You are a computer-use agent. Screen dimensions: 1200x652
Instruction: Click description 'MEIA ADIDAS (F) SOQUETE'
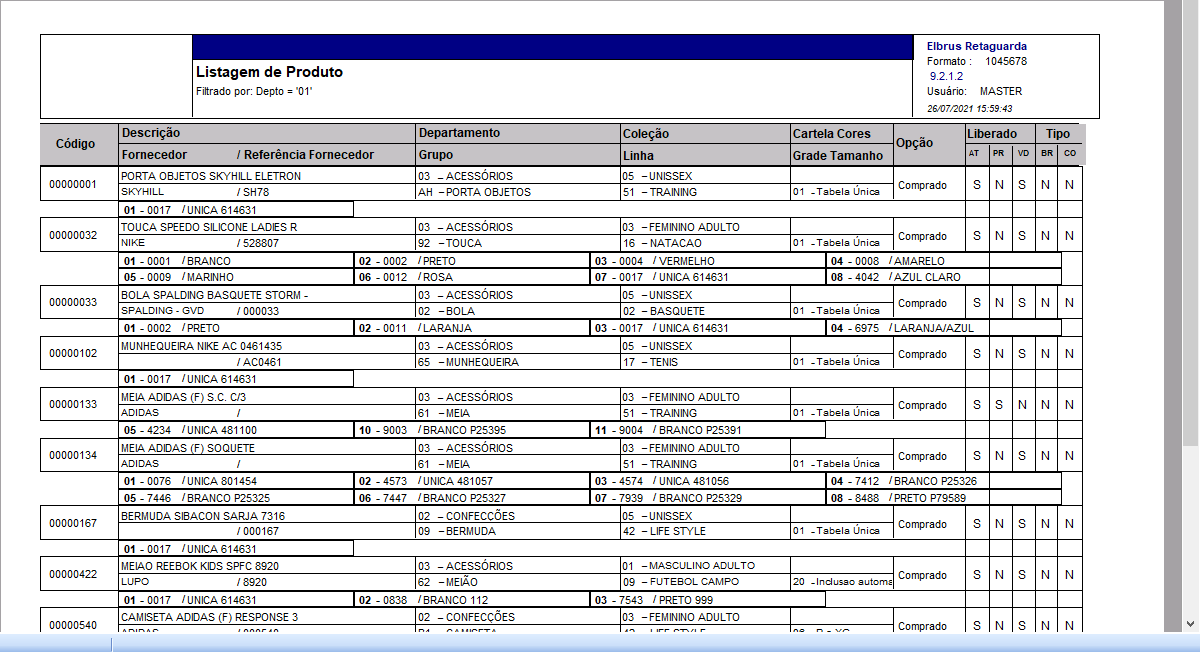[x=188, y=448]
